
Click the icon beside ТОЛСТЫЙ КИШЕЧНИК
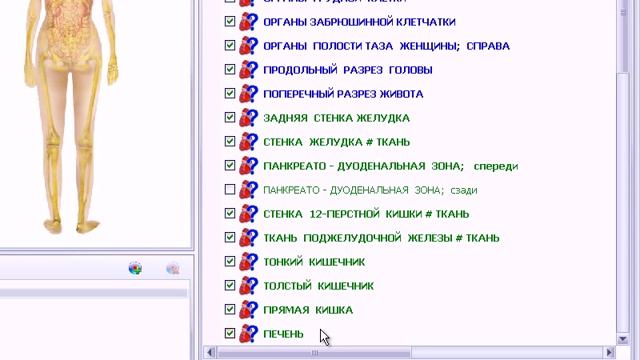(248, 286)
